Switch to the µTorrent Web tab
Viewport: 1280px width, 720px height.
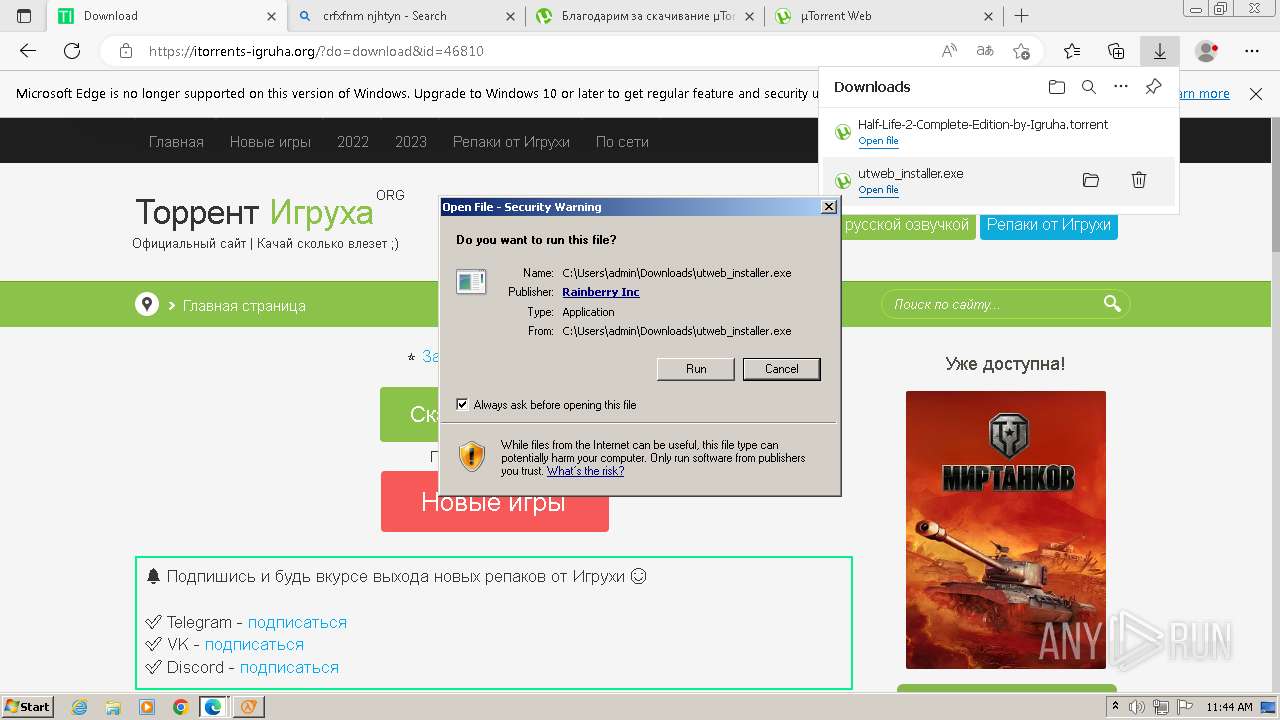pos(885,16)
